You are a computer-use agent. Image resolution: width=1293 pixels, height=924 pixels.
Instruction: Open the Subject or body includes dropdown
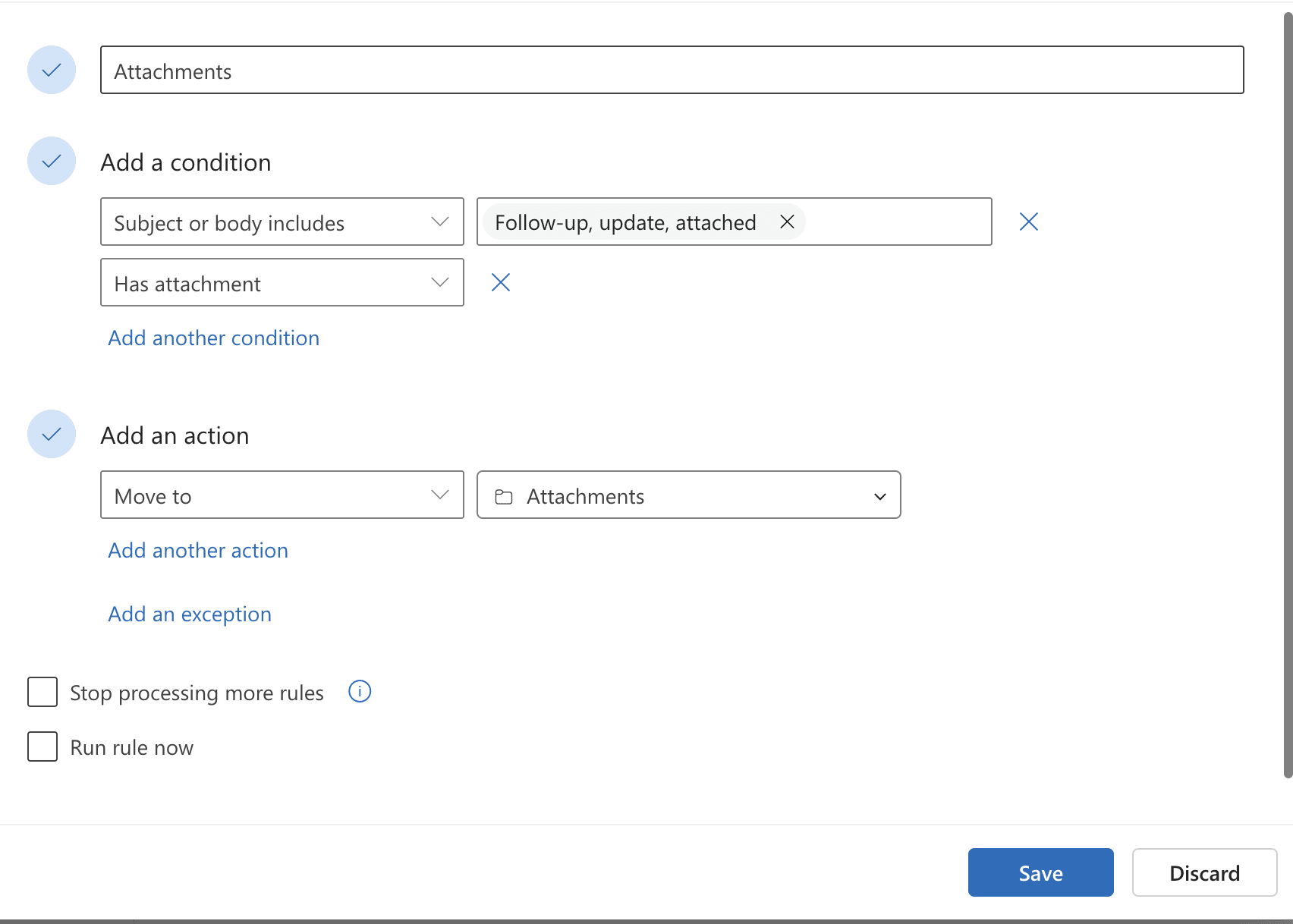point(282,222)
